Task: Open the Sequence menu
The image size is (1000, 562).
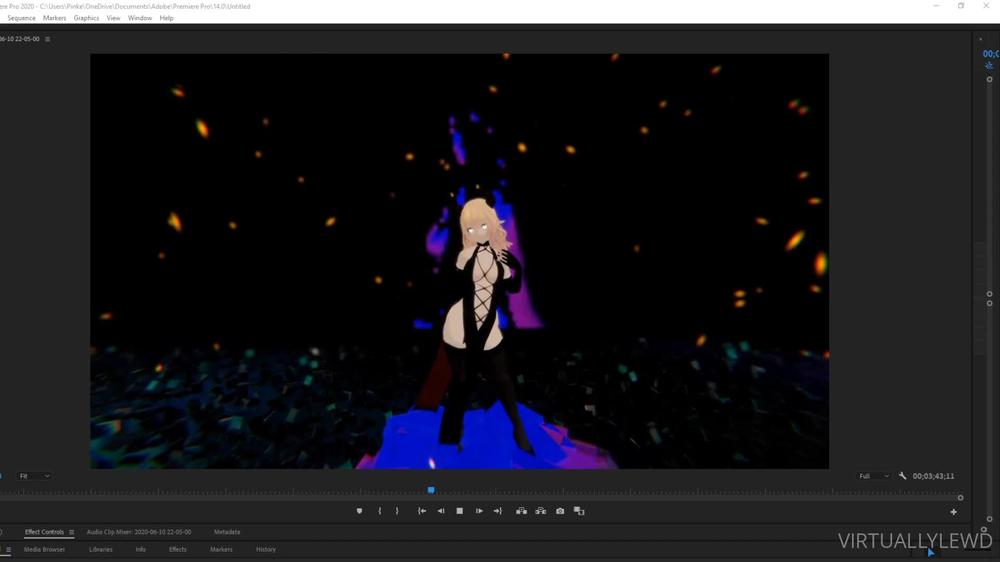Action: point(21,18)
